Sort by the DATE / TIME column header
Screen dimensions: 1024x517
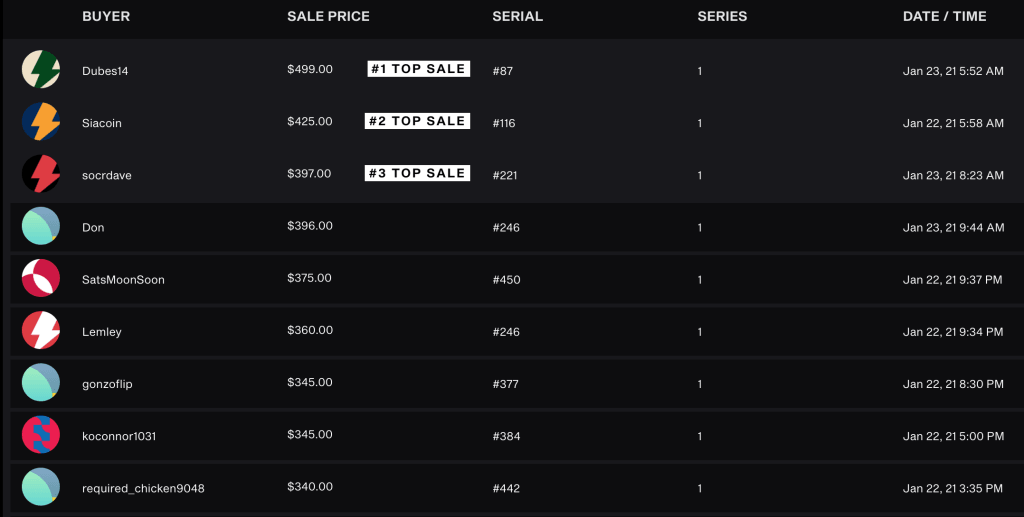(x=944, y=17)
